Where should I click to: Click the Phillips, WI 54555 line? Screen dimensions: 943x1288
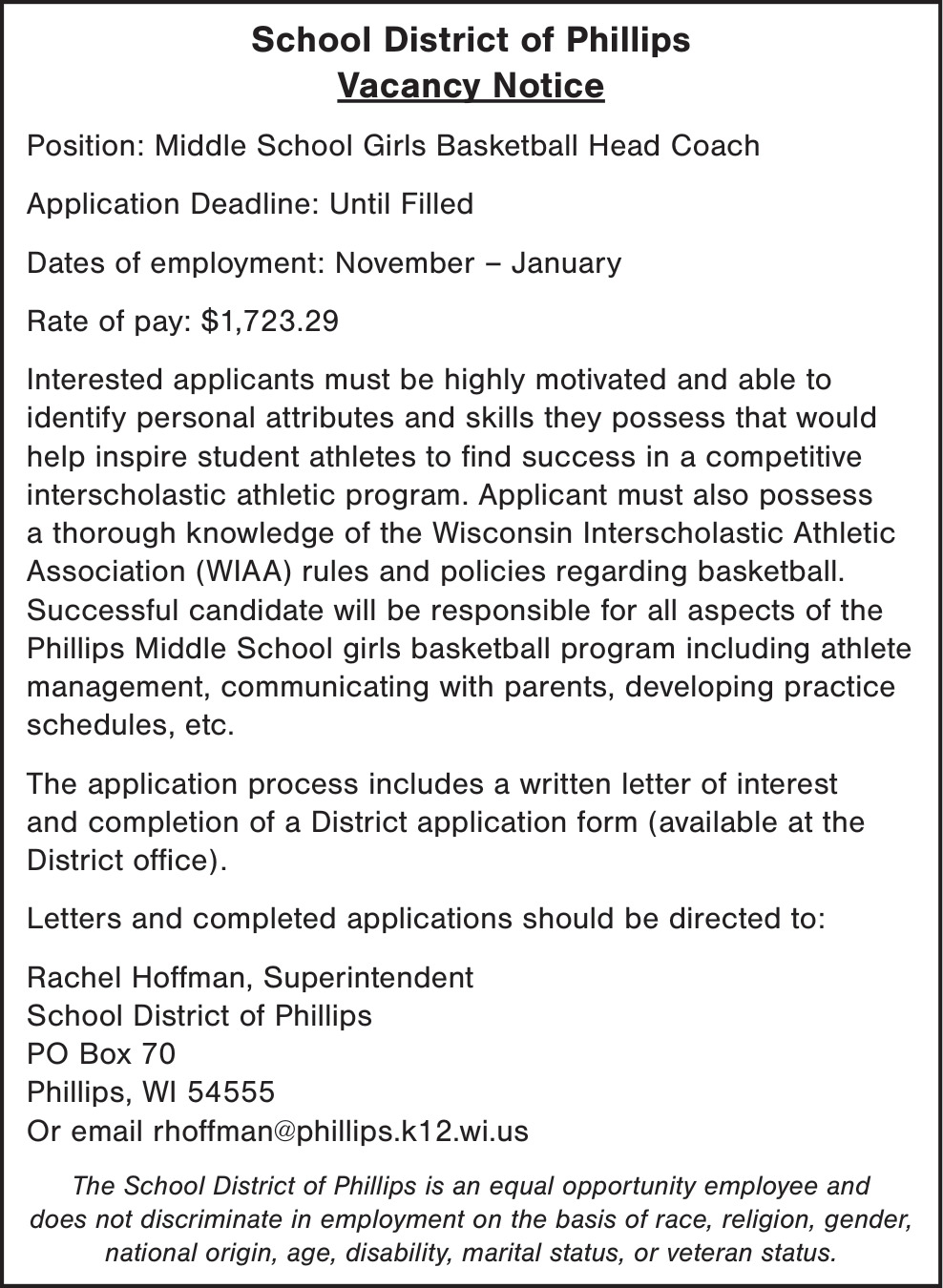[151, 1091]
